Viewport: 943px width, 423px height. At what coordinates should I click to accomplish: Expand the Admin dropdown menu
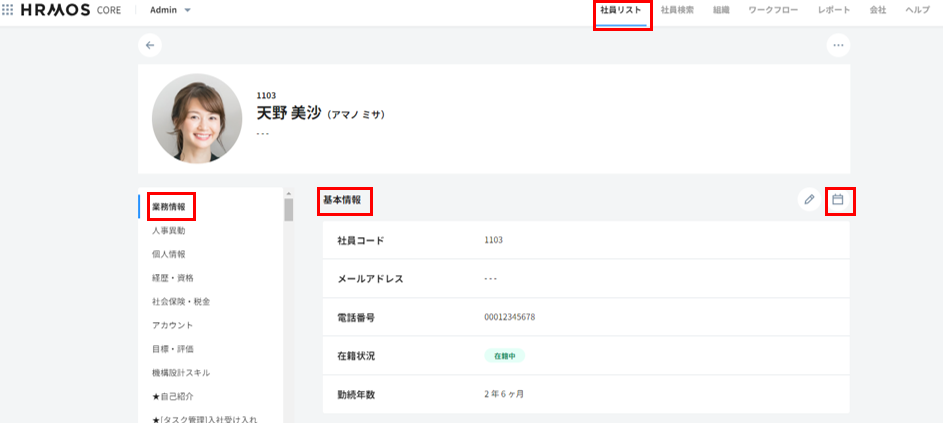170,10
